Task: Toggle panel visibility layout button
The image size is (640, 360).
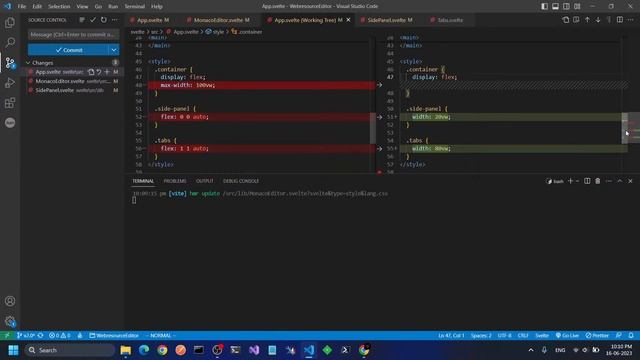Action: click(556, 7)
